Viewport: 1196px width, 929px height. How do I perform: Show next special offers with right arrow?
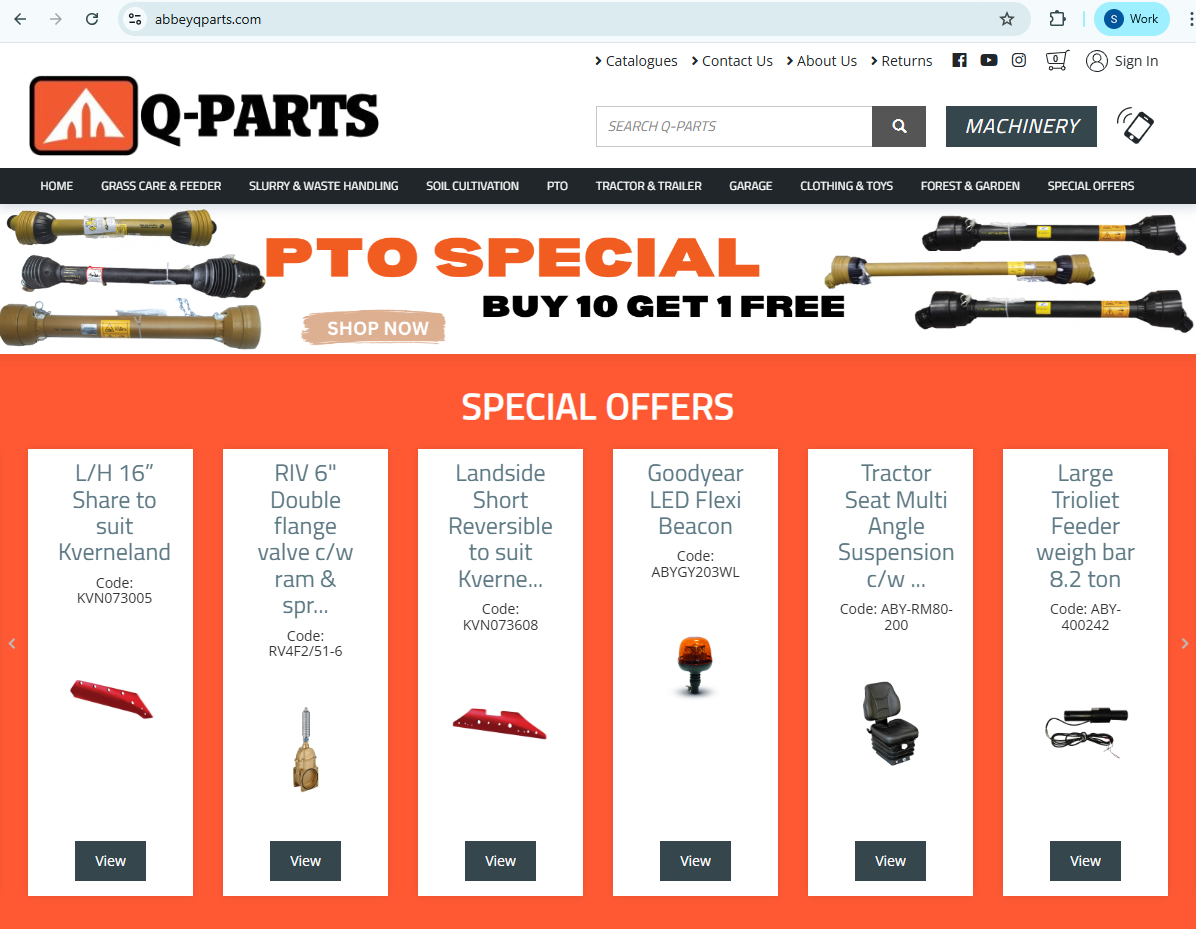(x=1185, y=644)
